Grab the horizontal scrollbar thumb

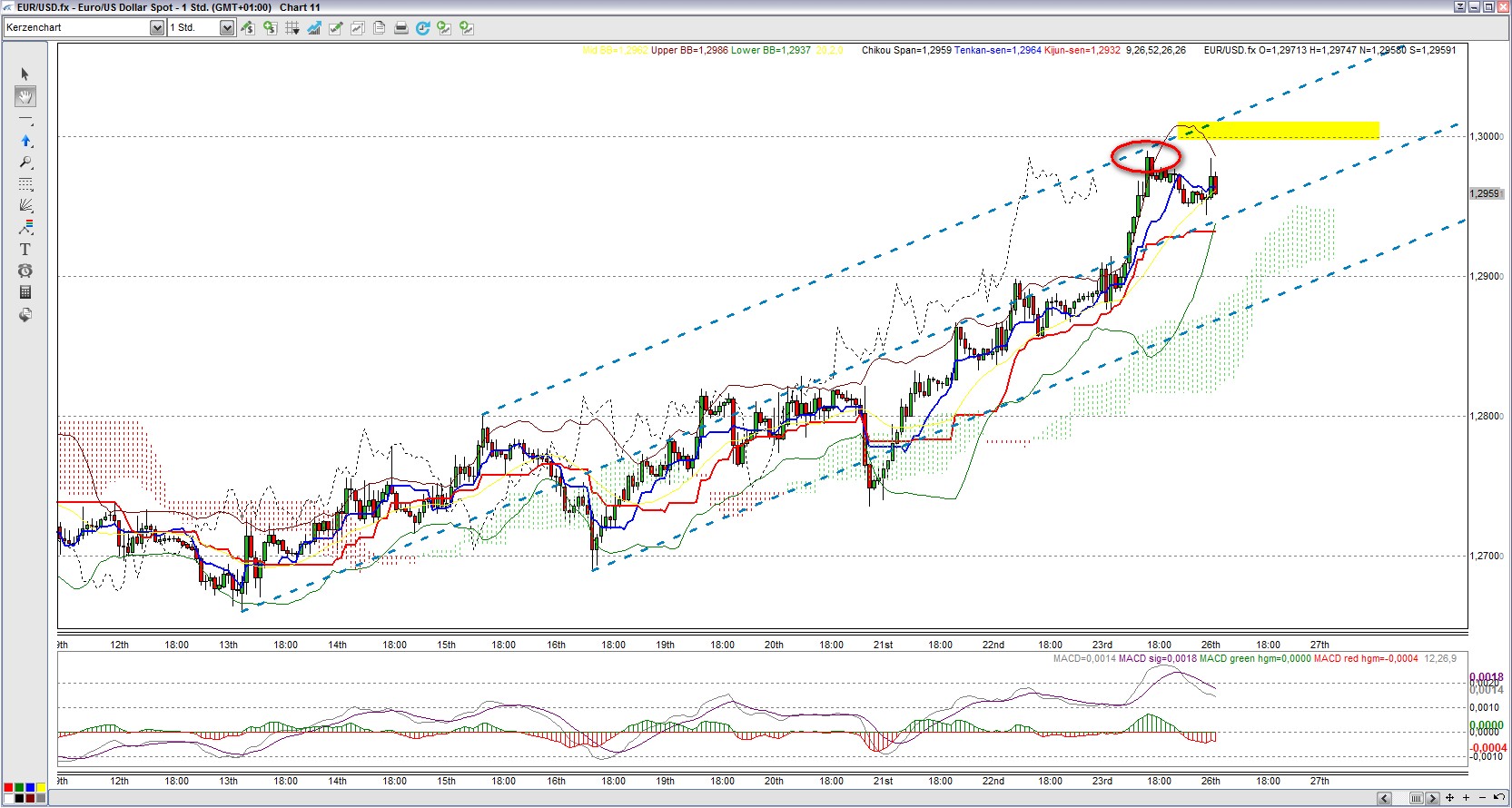[x=1416, y=799]
